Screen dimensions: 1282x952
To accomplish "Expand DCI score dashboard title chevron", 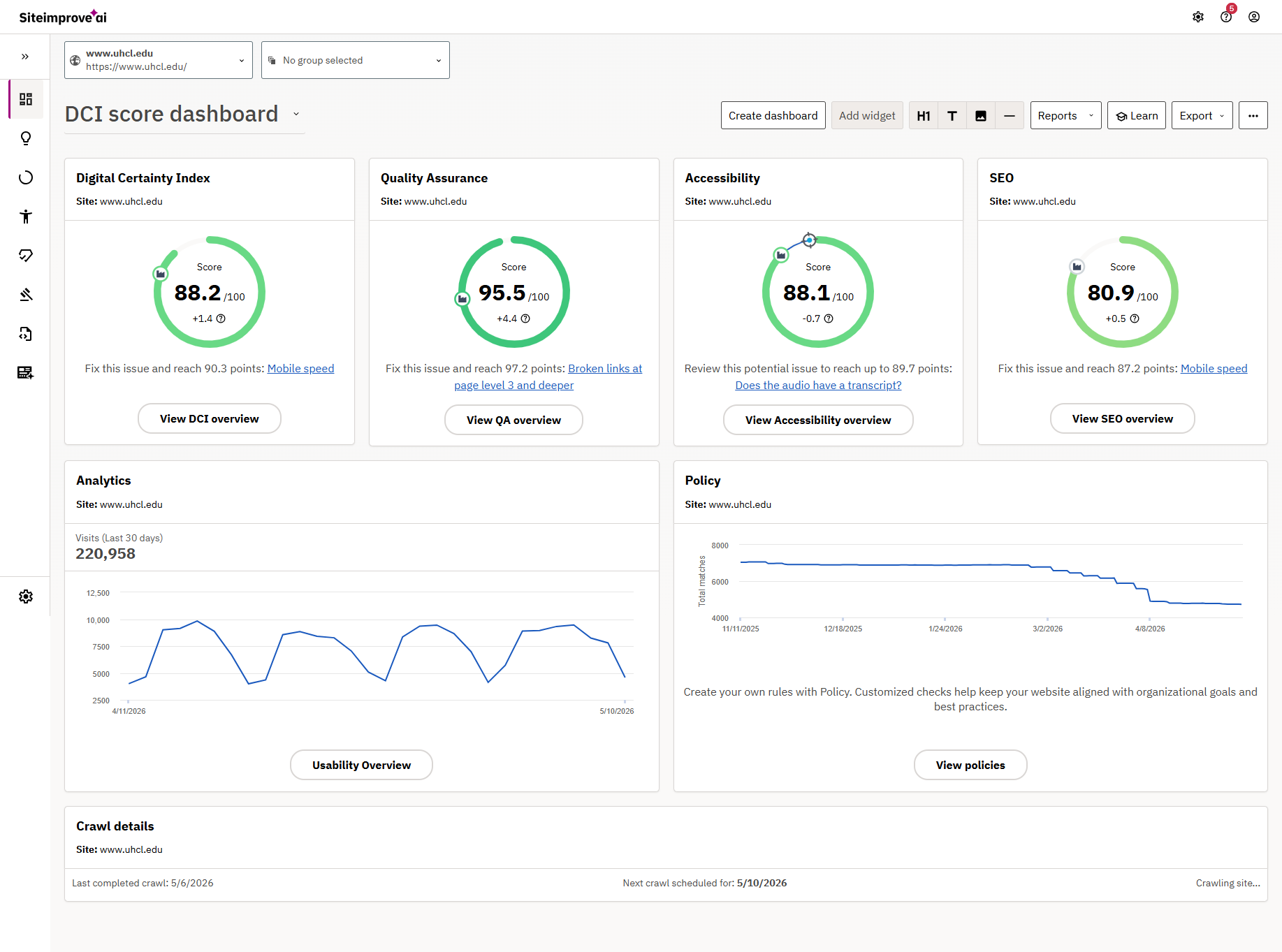I will [296, 114].
